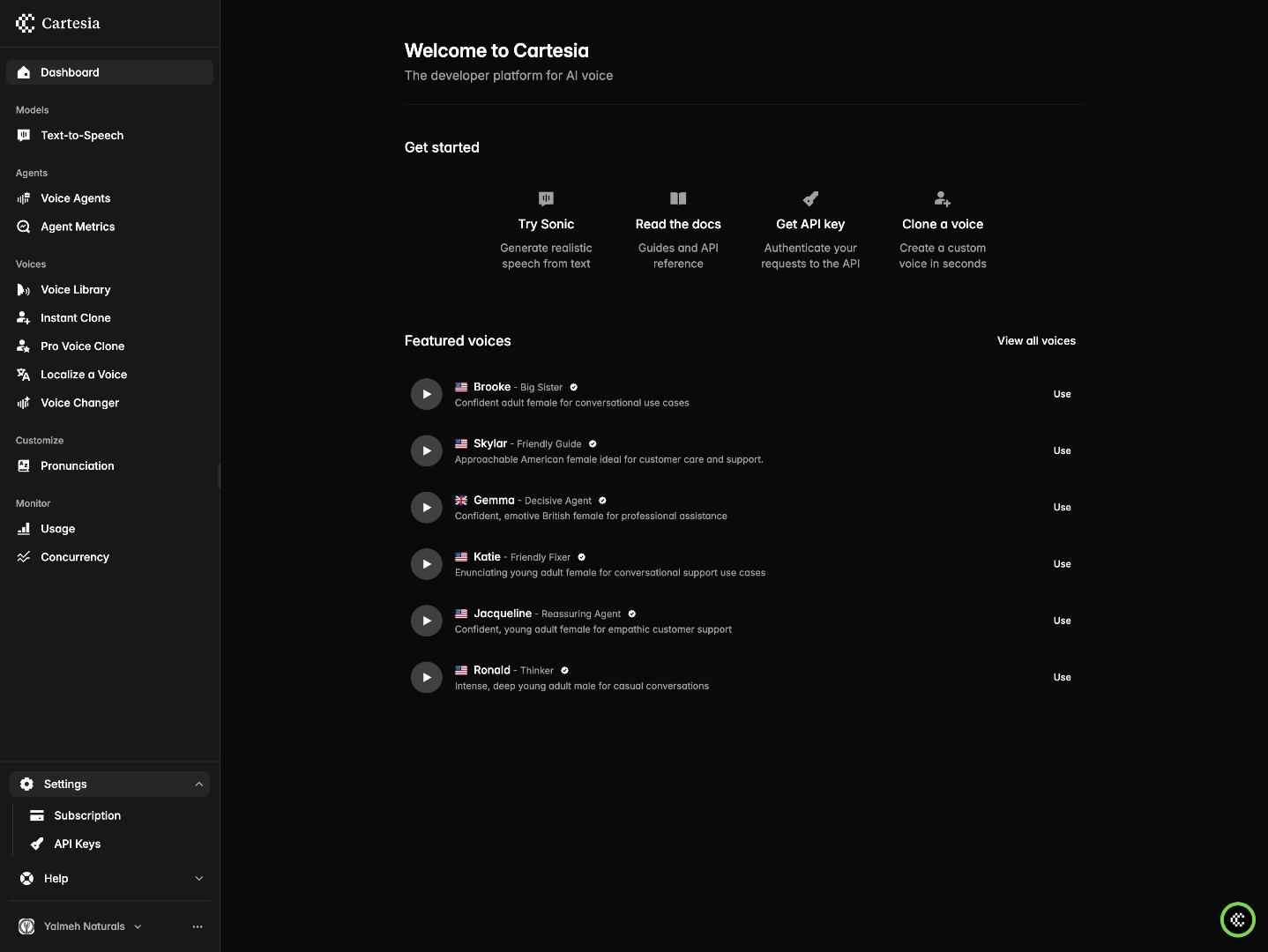Open the Pronunciation page
This screenshot has width=1268, height=952.
pos(109,465)
